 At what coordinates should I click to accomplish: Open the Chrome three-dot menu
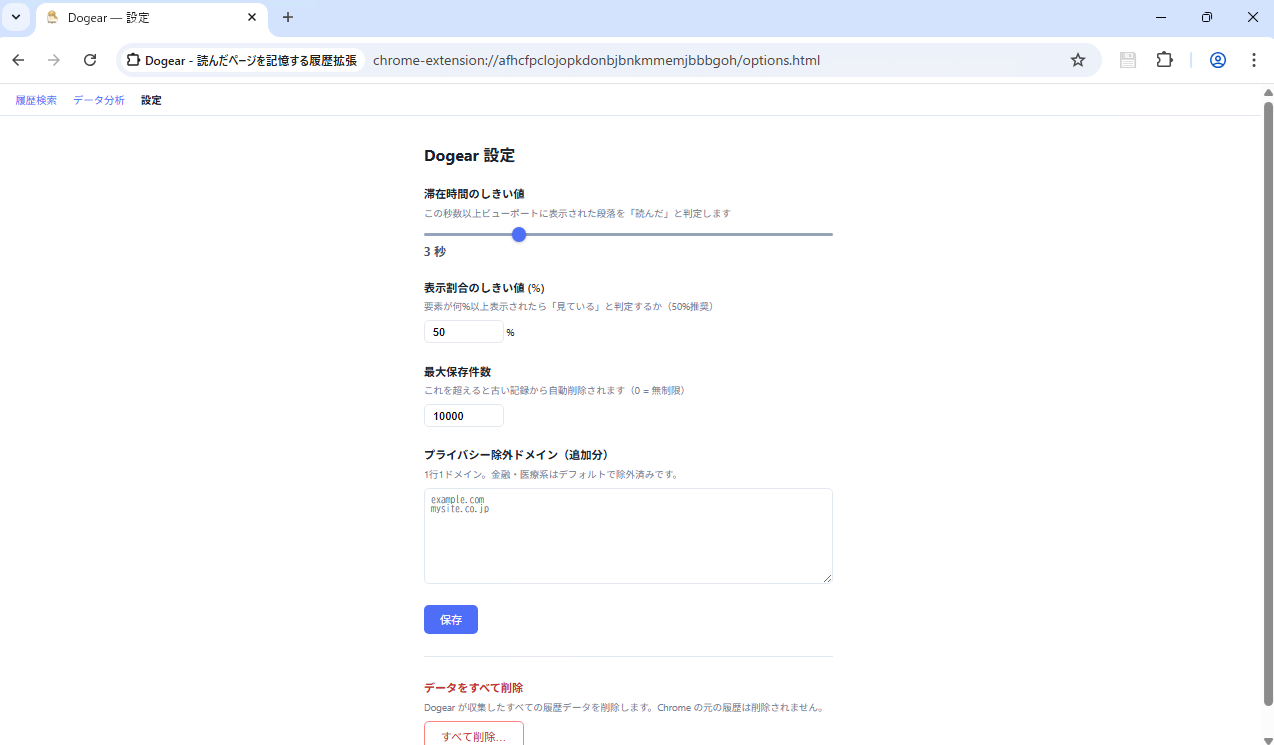1254,60
